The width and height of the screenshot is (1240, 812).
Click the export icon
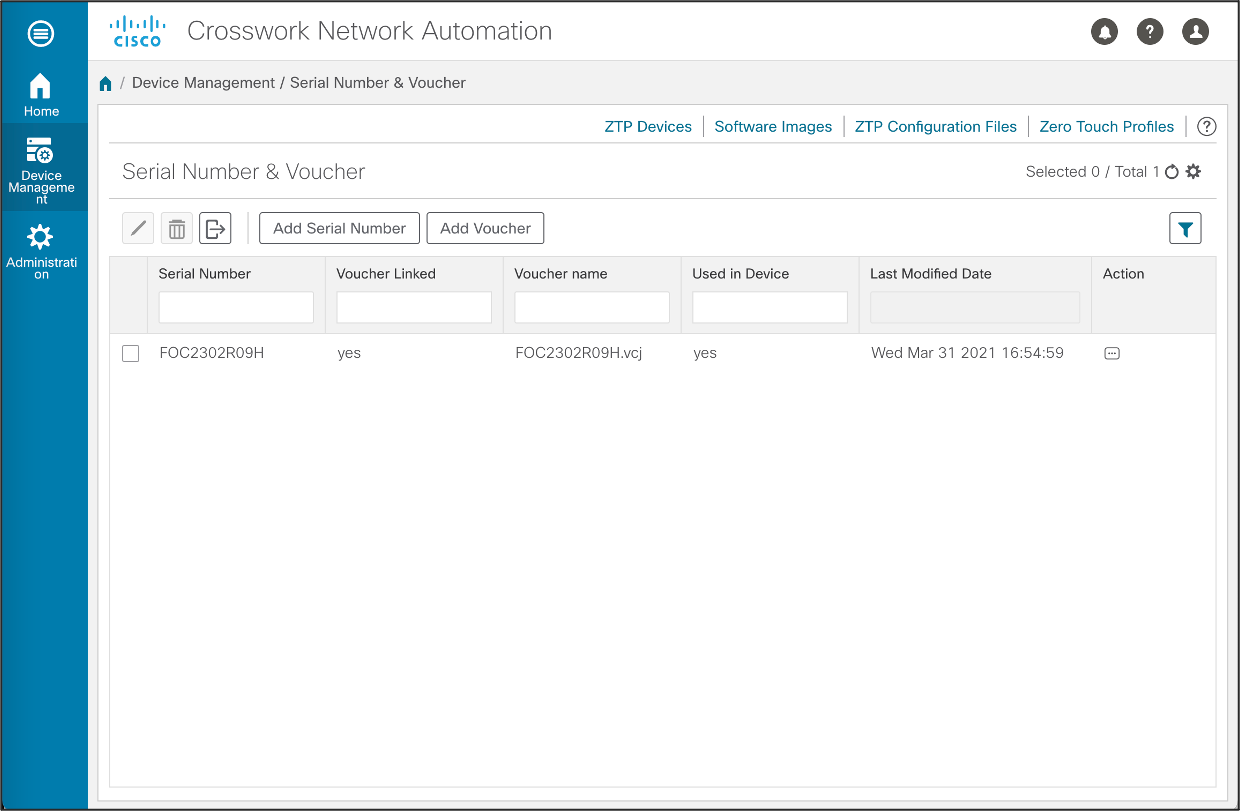[215, 228]
